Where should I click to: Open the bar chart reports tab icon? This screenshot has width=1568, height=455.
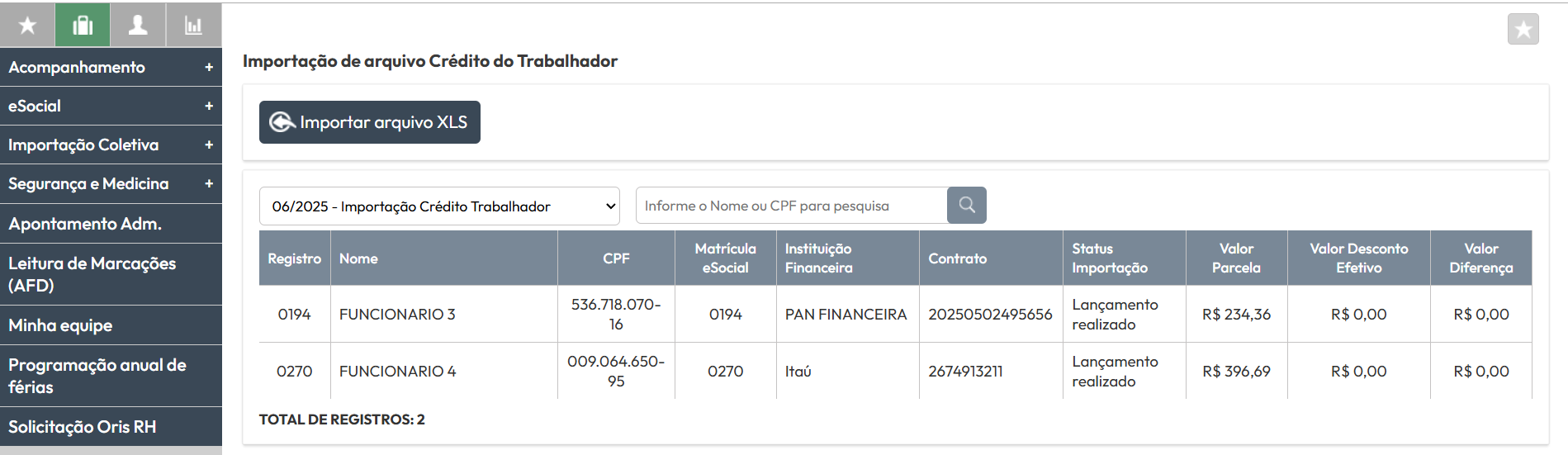coord(194,25)
